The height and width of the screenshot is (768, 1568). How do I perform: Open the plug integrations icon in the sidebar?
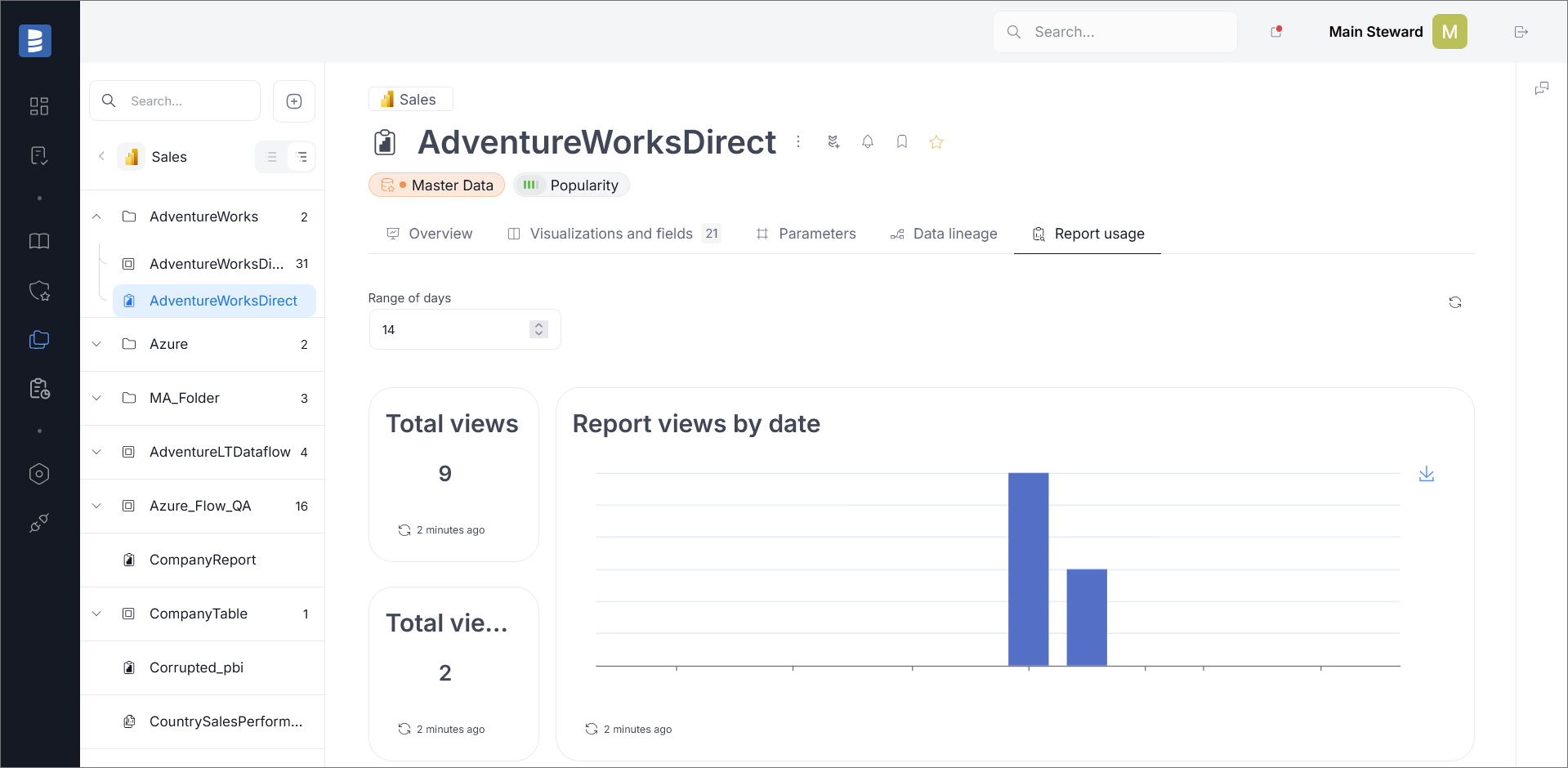(x=38, y=523)
